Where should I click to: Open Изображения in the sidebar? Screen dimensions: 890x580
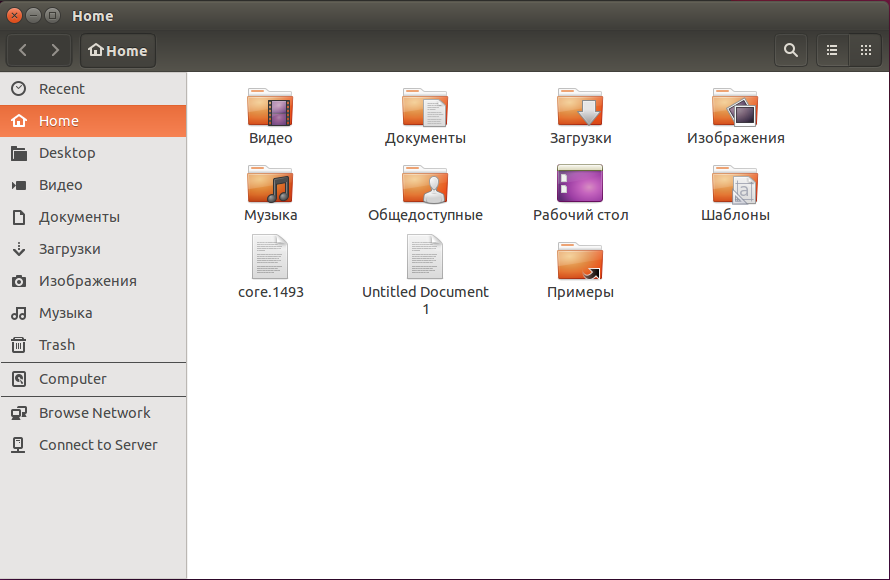93,281
